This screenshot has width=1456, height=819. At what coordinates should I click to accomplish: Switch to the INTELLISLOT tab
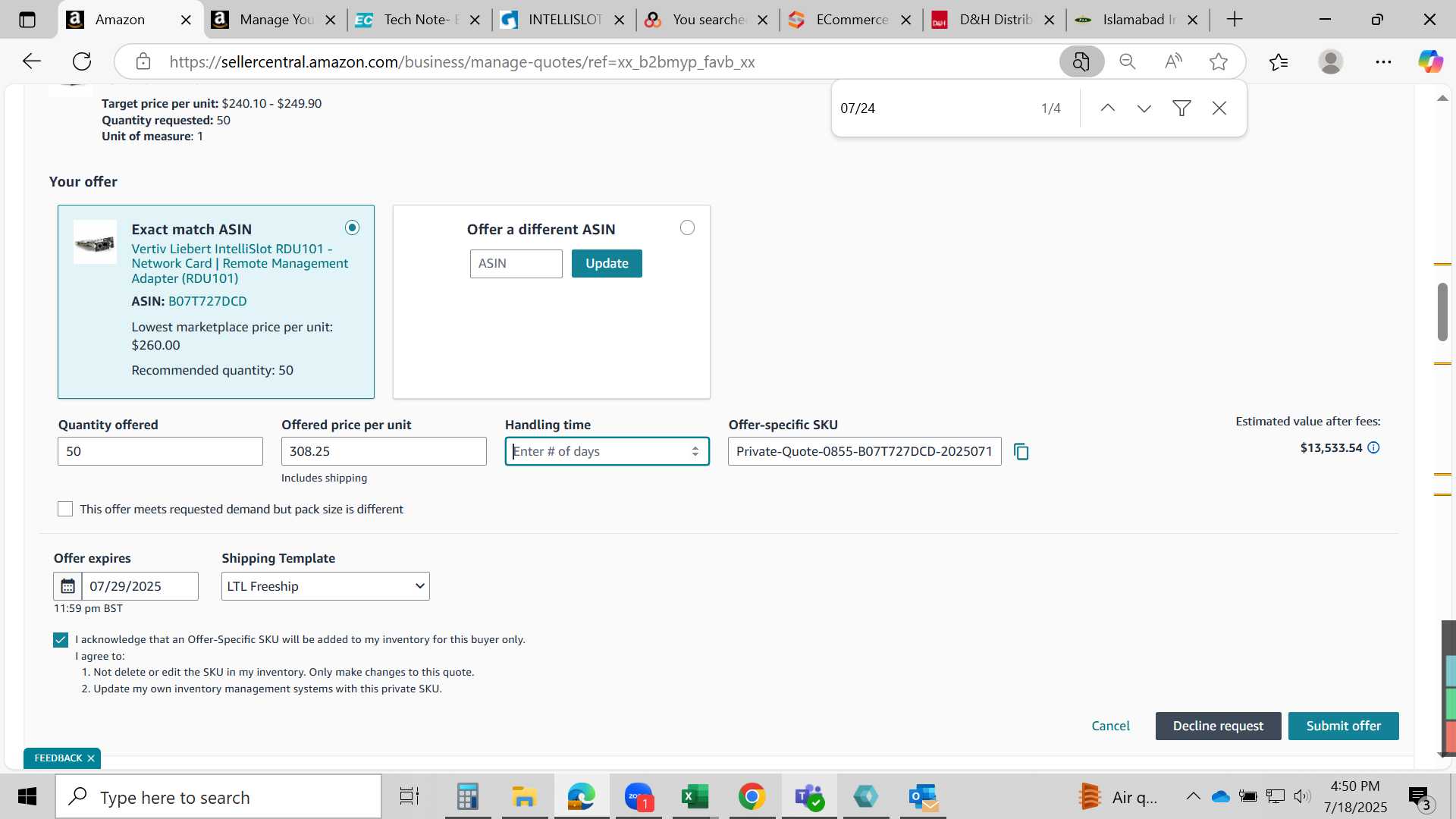[563, 20]
